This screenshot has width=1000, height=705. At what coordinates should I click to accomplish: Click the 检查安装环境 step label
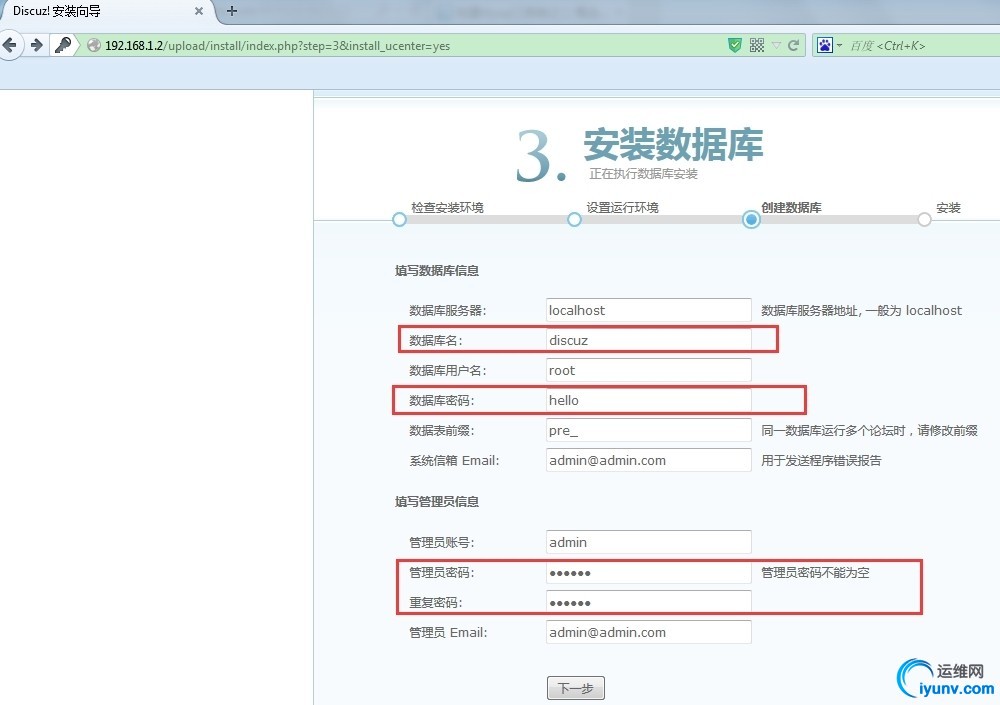[x=447, y=207]
